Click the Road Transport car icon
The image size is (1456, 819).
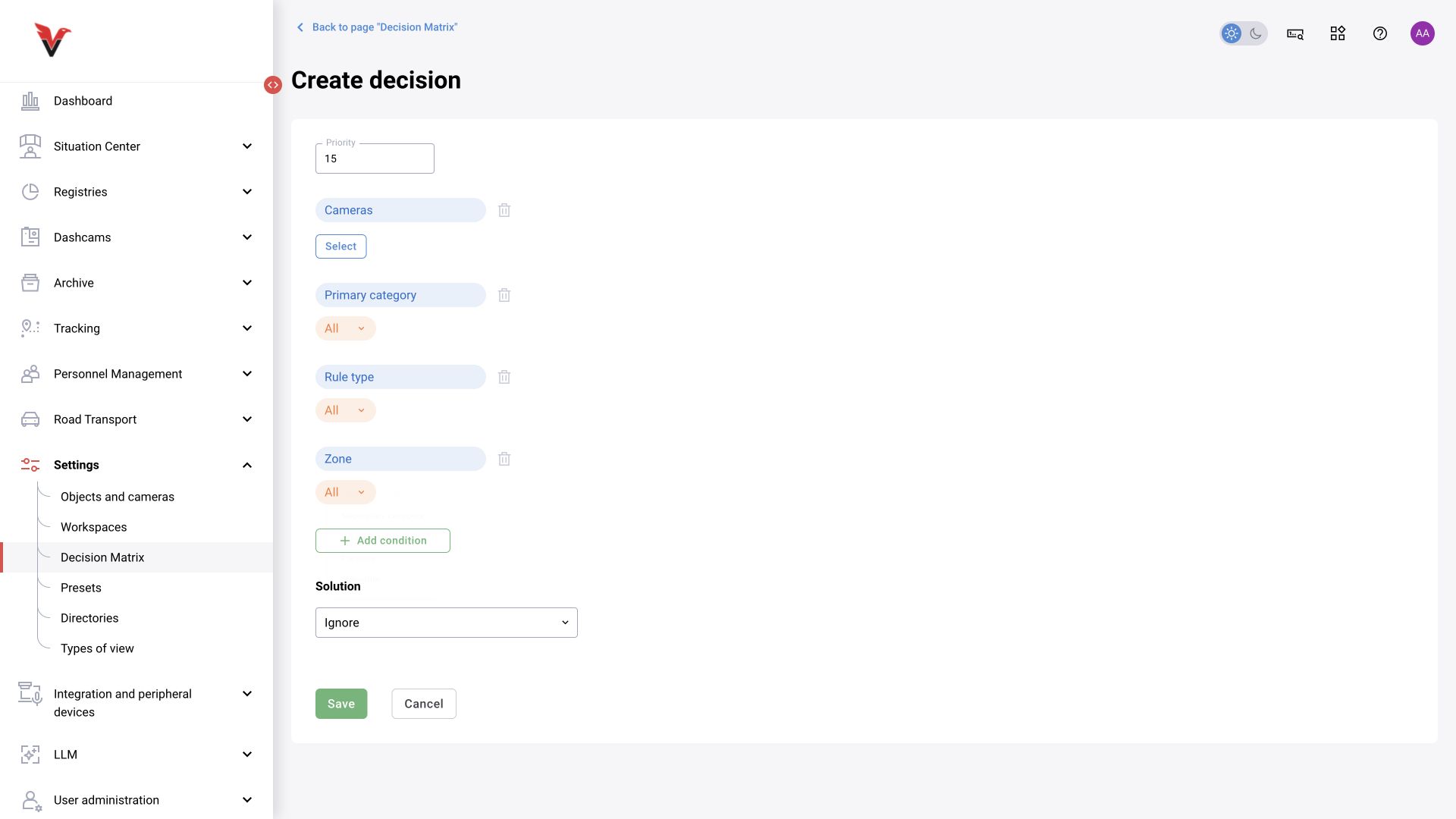tap(30, 419)
